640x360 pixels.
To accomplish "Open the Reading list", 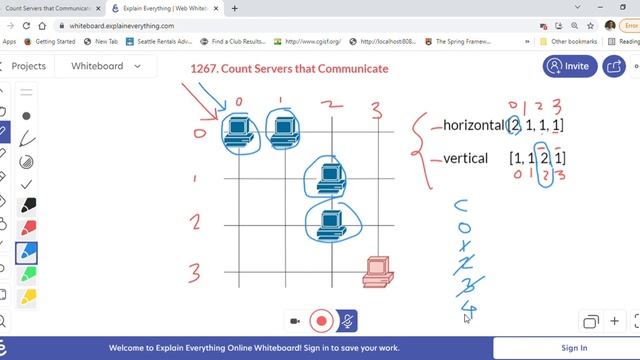I will click(624, 42).
